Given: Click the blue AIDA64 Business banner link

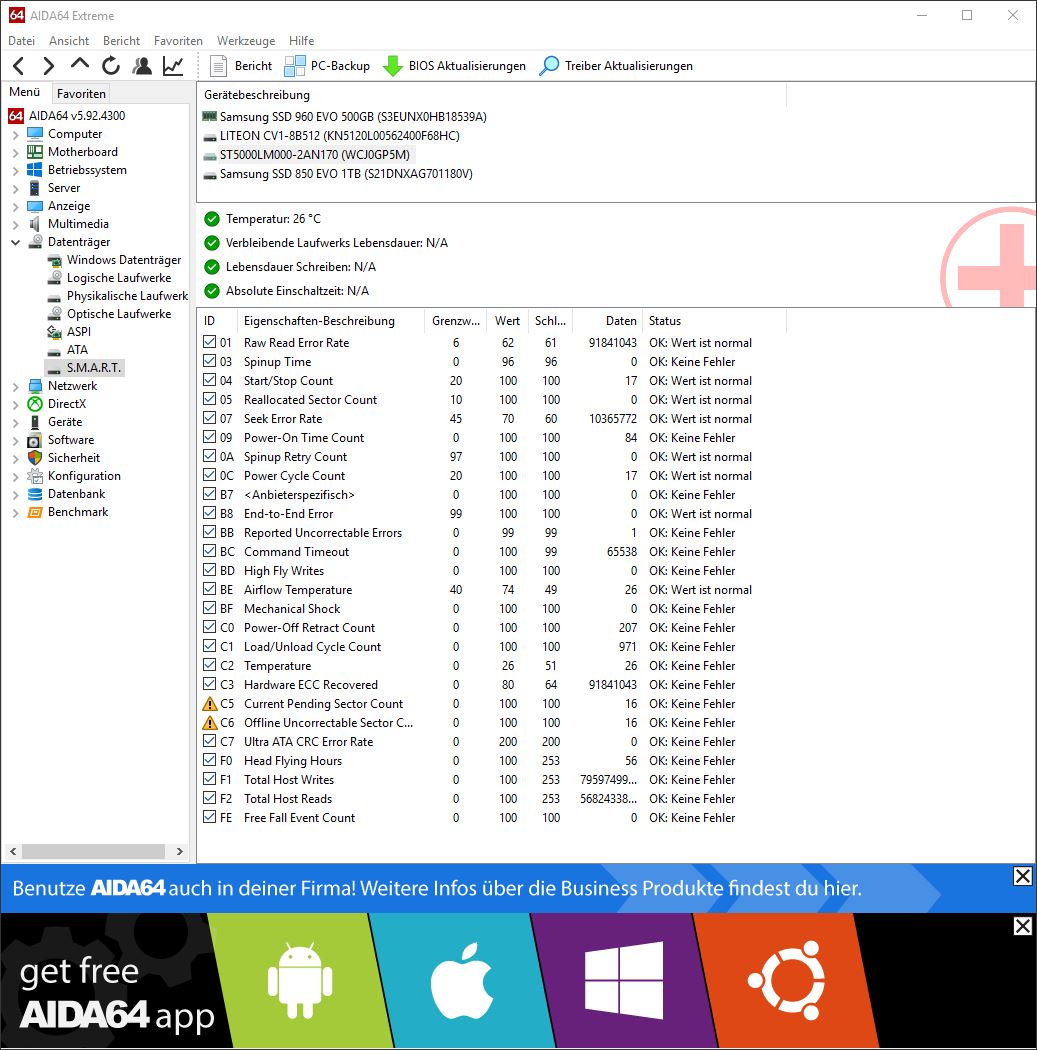Looking at the screenshot, I should point(436,888).
